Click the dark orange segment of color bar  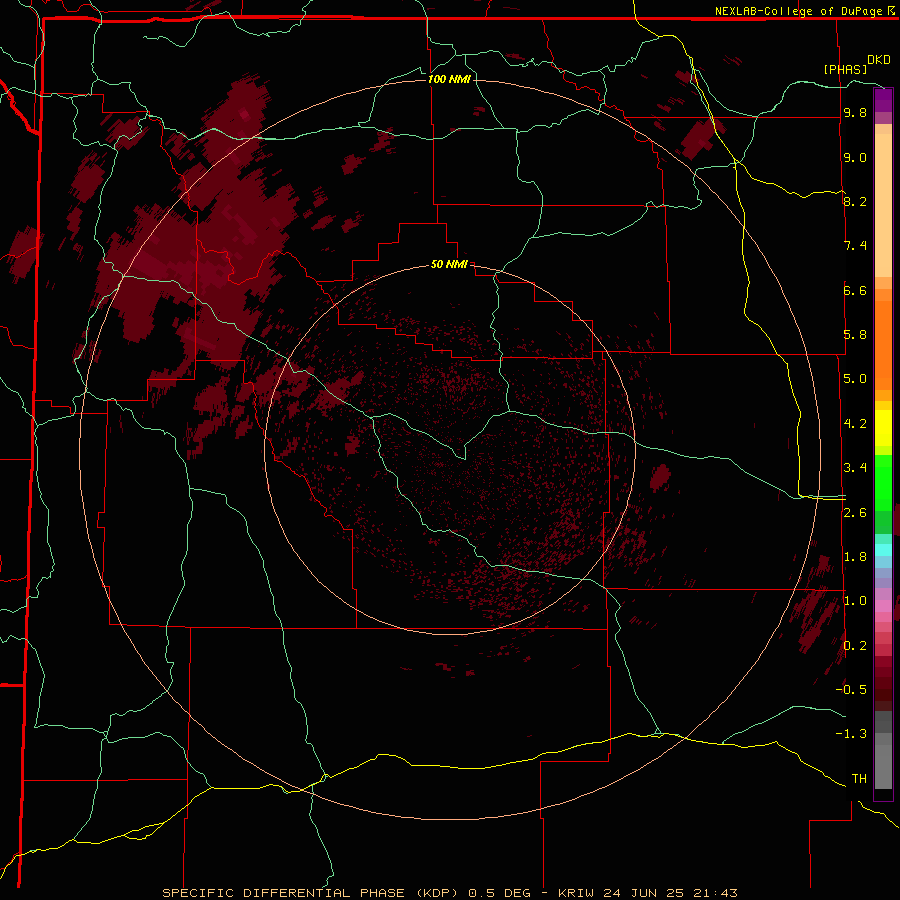coord(883,346)
